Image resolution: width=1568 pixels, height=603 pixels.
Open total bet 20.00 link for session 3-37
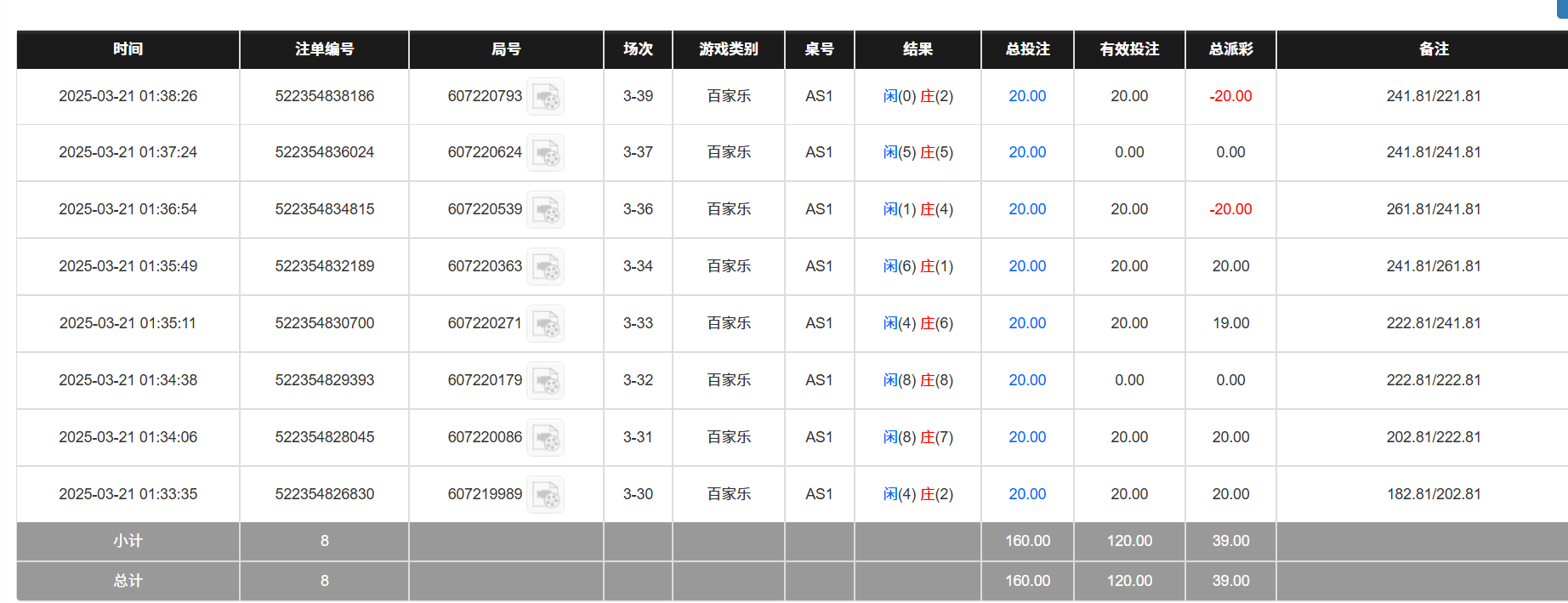coord(1027,152)
